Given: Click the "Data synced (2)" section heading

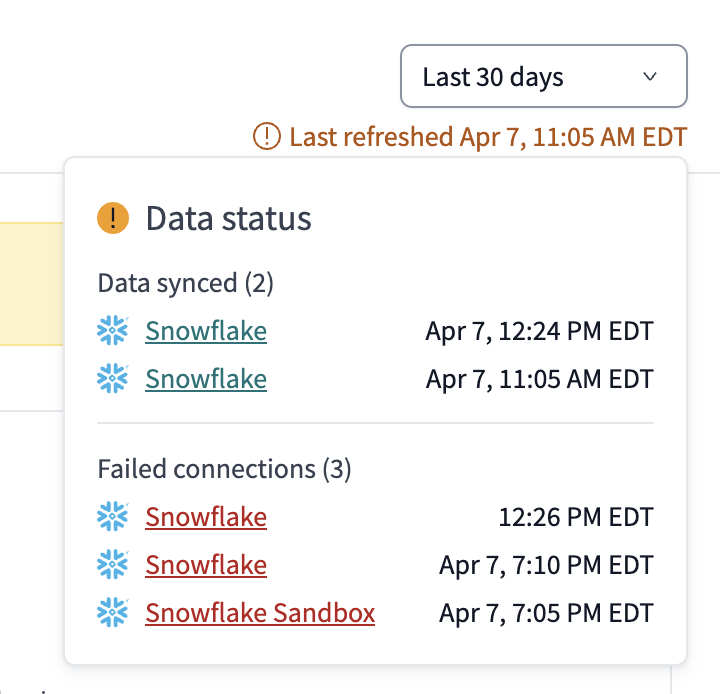Looking at the screenshot, I should [x=185, y=283].
